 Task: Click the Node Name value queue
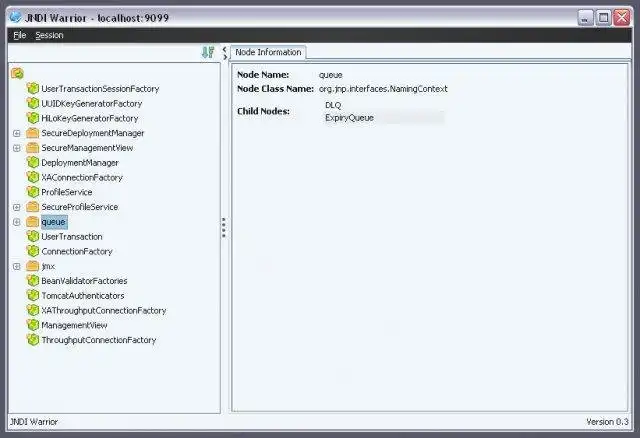(x=331, y=75)
